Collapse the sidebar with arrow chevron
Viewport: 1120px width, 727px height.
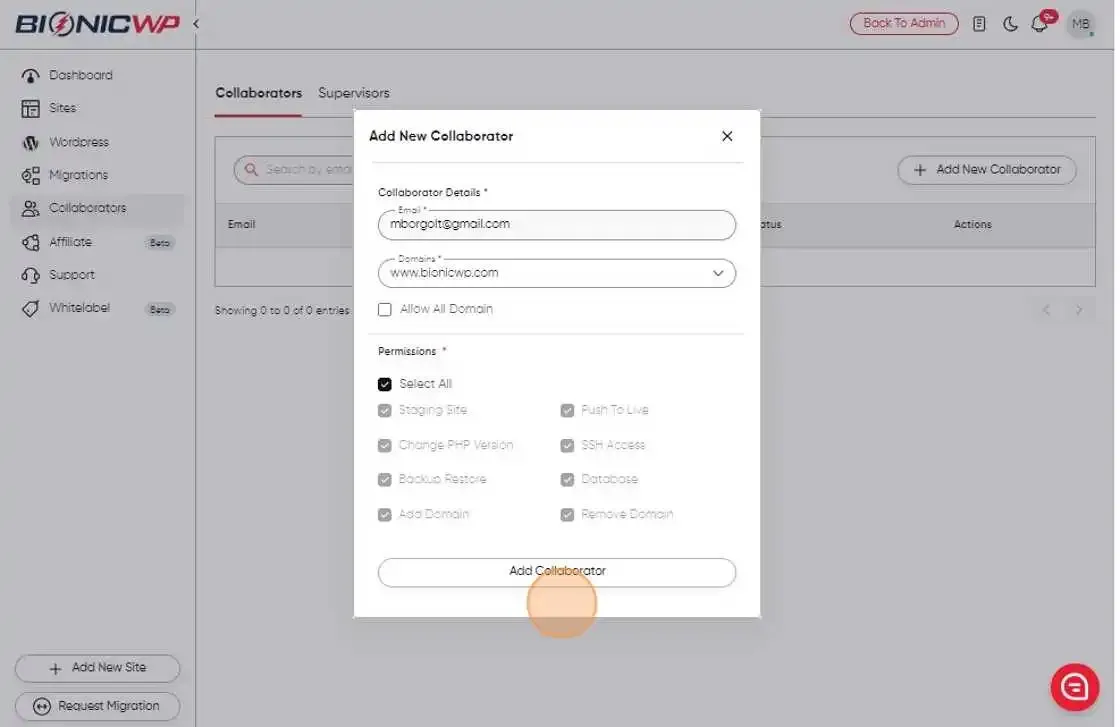(x=196, y=24)
